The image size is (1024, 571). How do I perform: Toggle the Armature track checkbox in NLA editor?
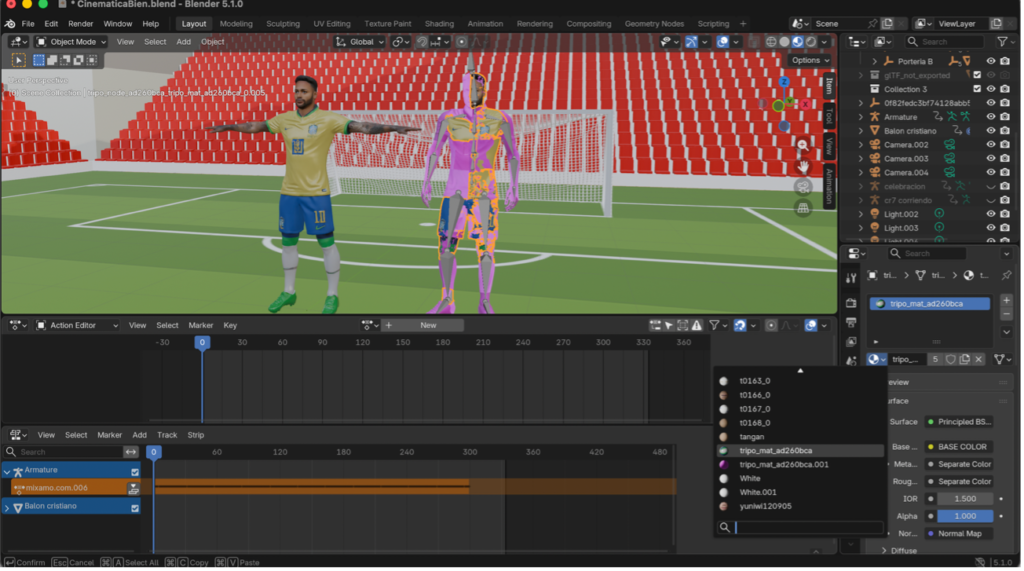[x=135, y=471]
